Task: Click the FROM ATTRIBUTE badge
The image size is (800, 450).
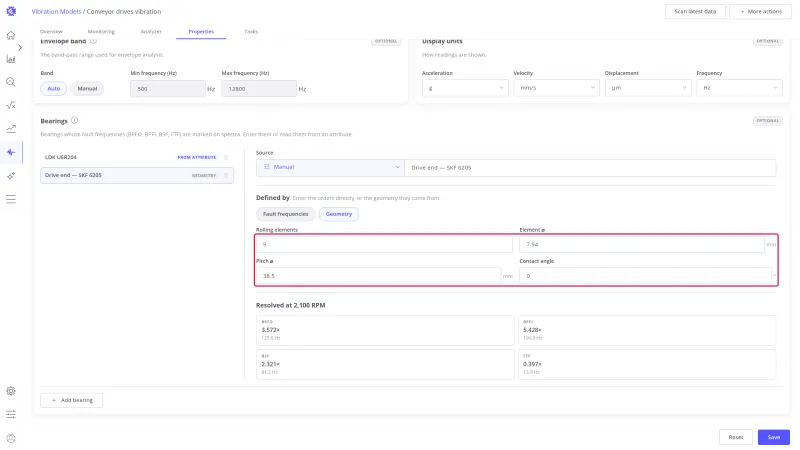Action: pyautogui.click(x=197, y=157)
